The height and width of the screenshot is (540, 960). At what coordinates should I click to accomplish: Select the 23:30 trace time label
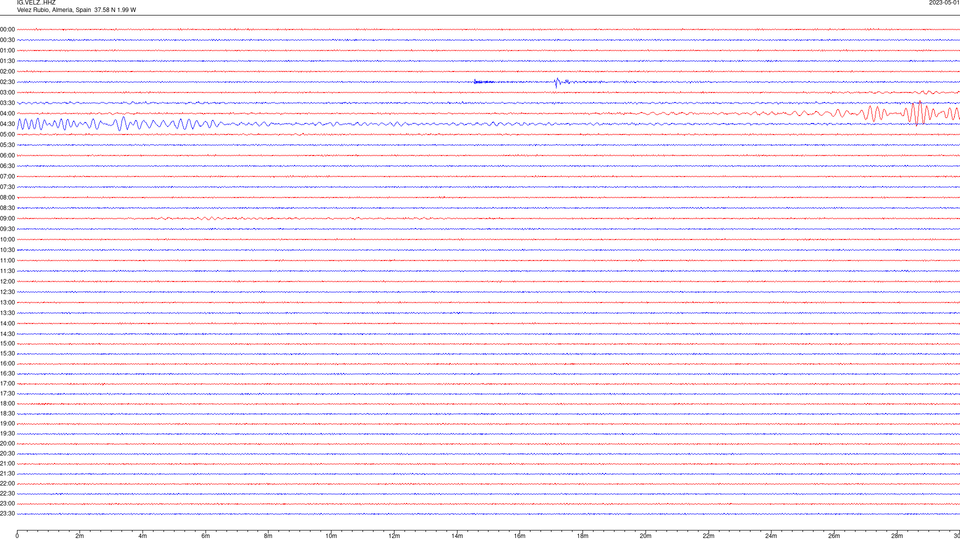click(x=7, y=514)
